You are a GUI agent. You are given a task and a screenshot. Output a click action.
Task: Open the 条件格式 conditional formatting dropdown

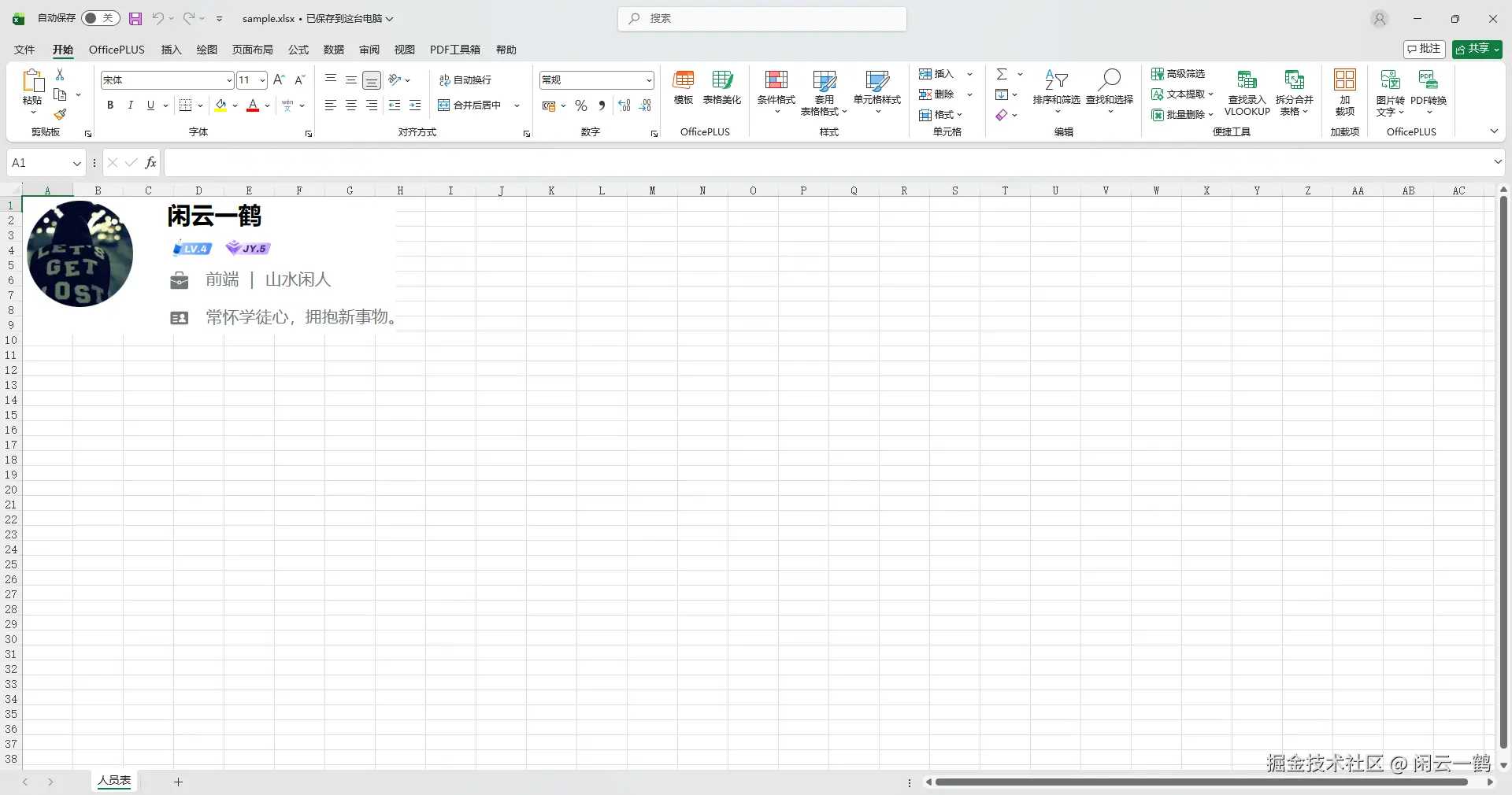776,93
